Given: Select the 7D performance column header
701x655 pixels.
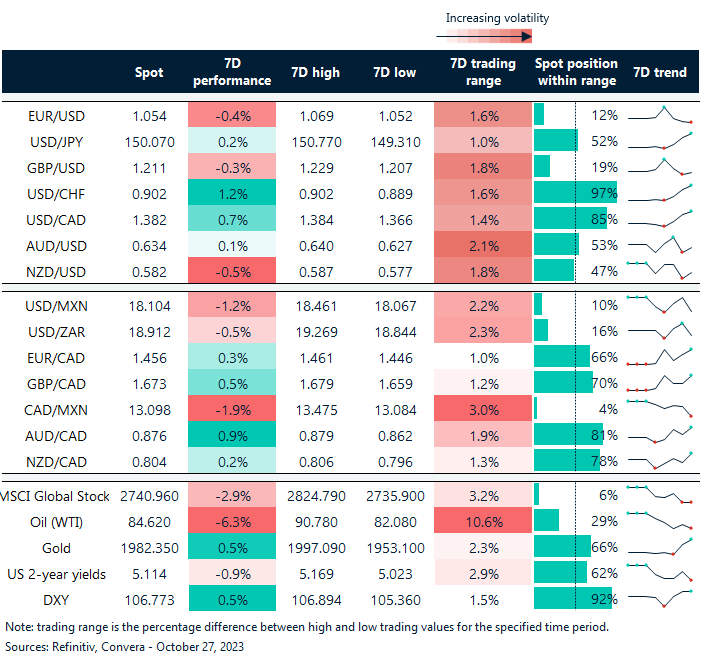Looking at the screenshot, I should 231,72.
